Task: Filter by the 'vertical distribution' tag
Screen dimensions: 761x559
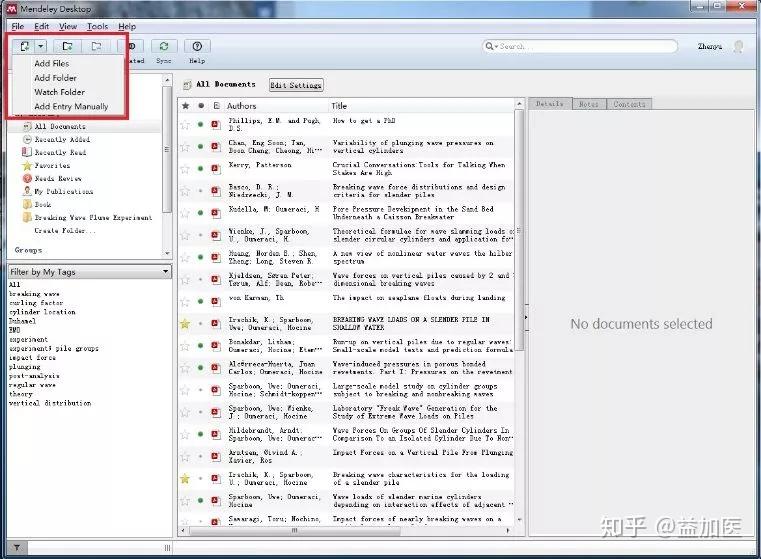Action: pos(50,403)
